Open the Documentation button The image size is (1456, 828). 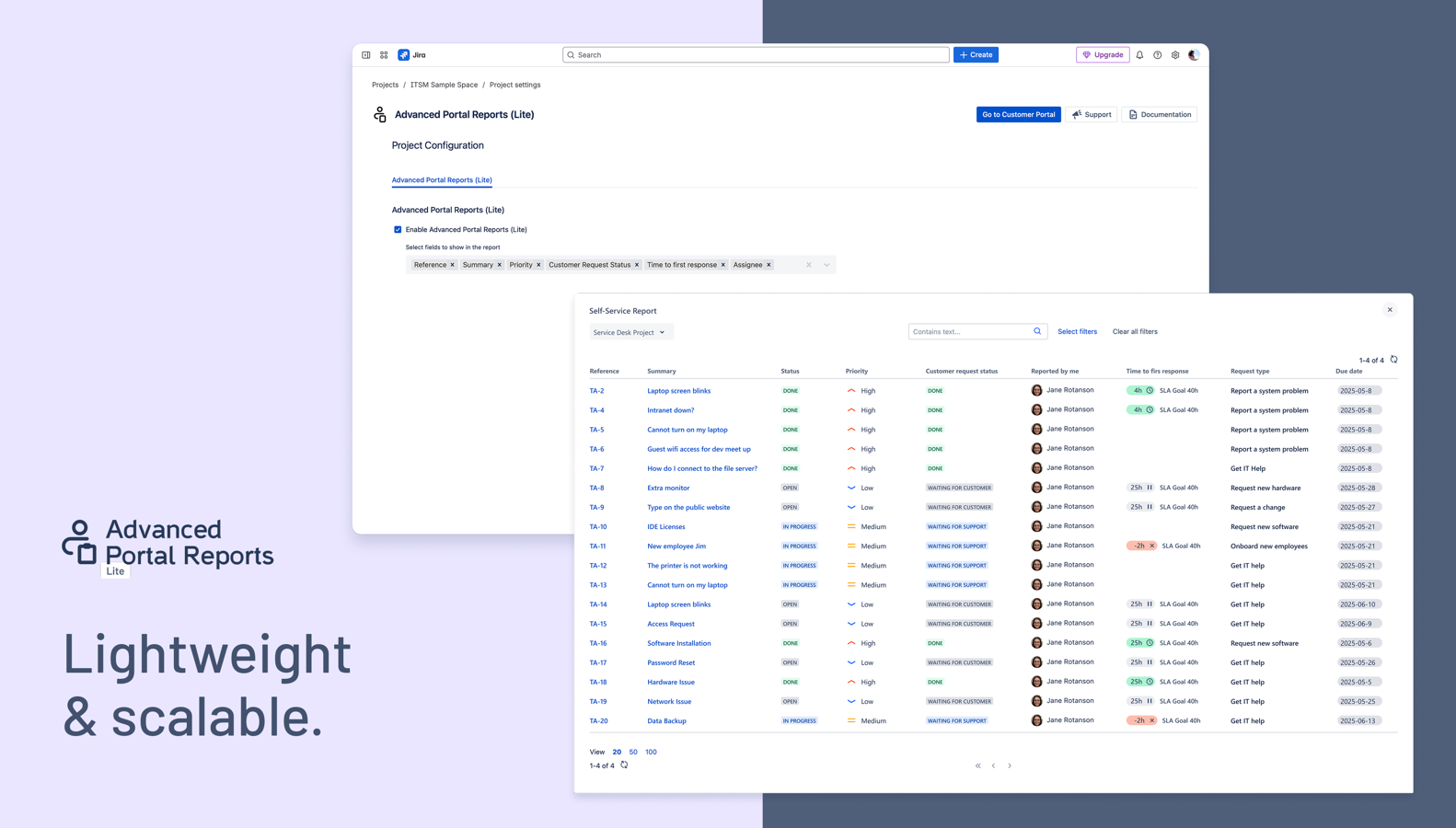click(x=1160, y=115)
